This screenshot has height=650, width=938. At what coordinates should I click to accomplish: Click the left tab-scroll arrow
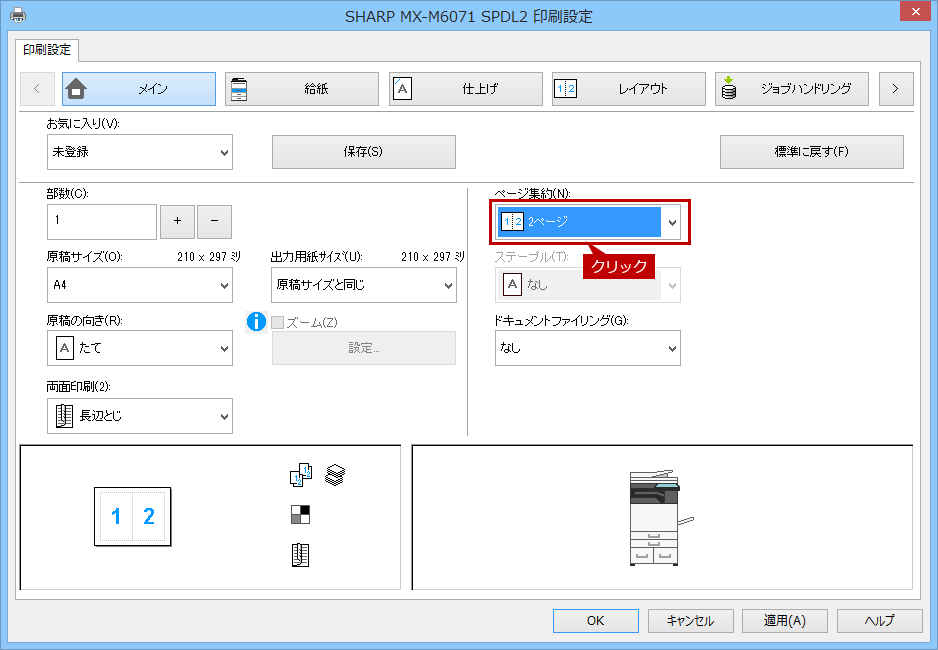(37, 89)
